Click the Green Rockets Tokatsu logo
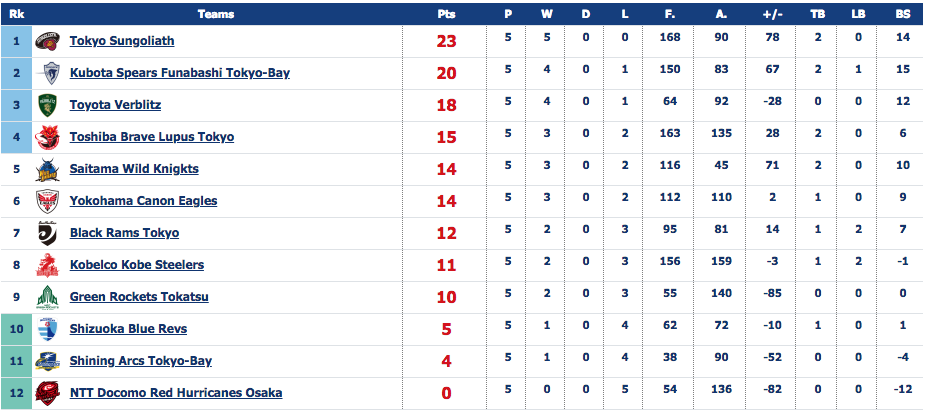The width and height of the screenshot is (928, 414). click(47, 297)
